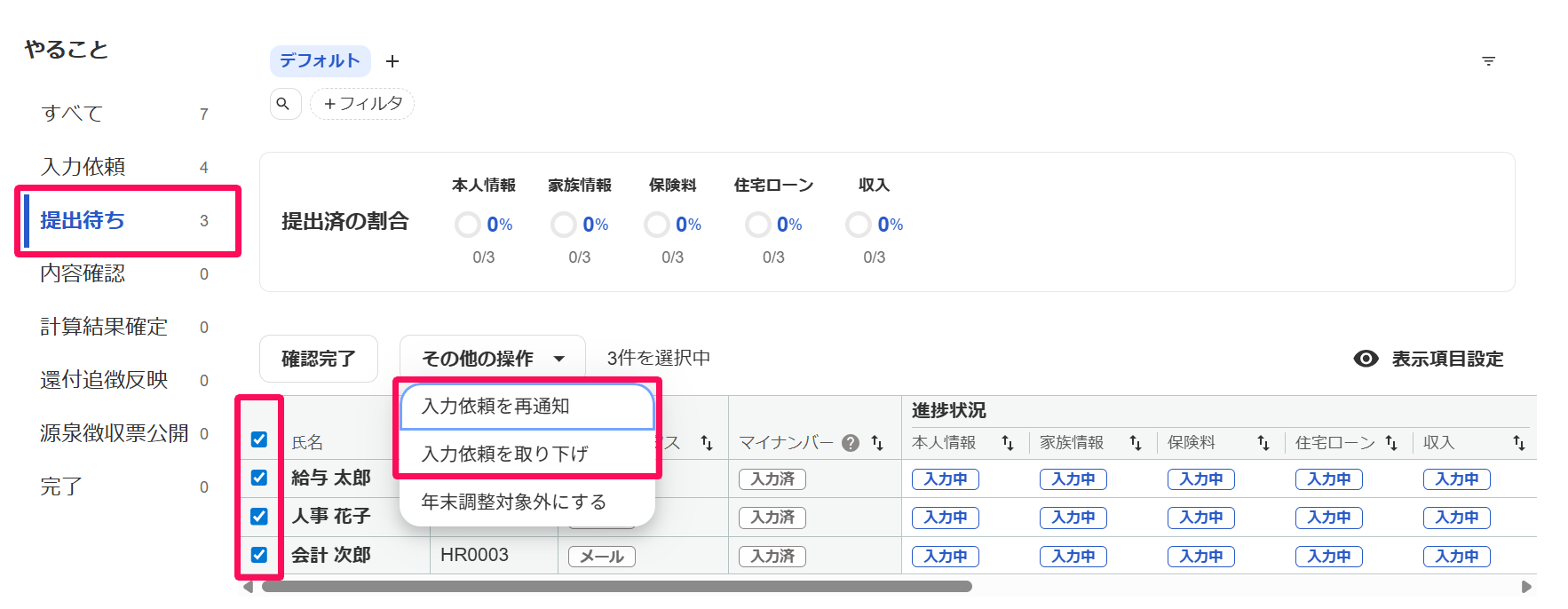The image size is (1568, 609).
Task: Sort by 住宅ローン column arrows
Action: pyautogui.click(x=1391, y=443)
